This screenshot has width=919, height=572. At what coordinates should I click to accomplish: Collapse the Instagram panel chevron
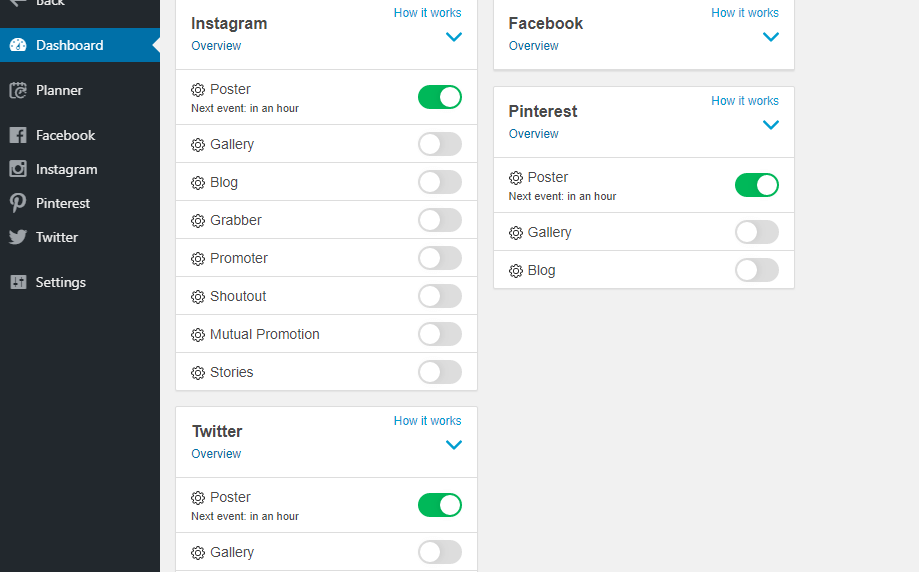point(454,37)
